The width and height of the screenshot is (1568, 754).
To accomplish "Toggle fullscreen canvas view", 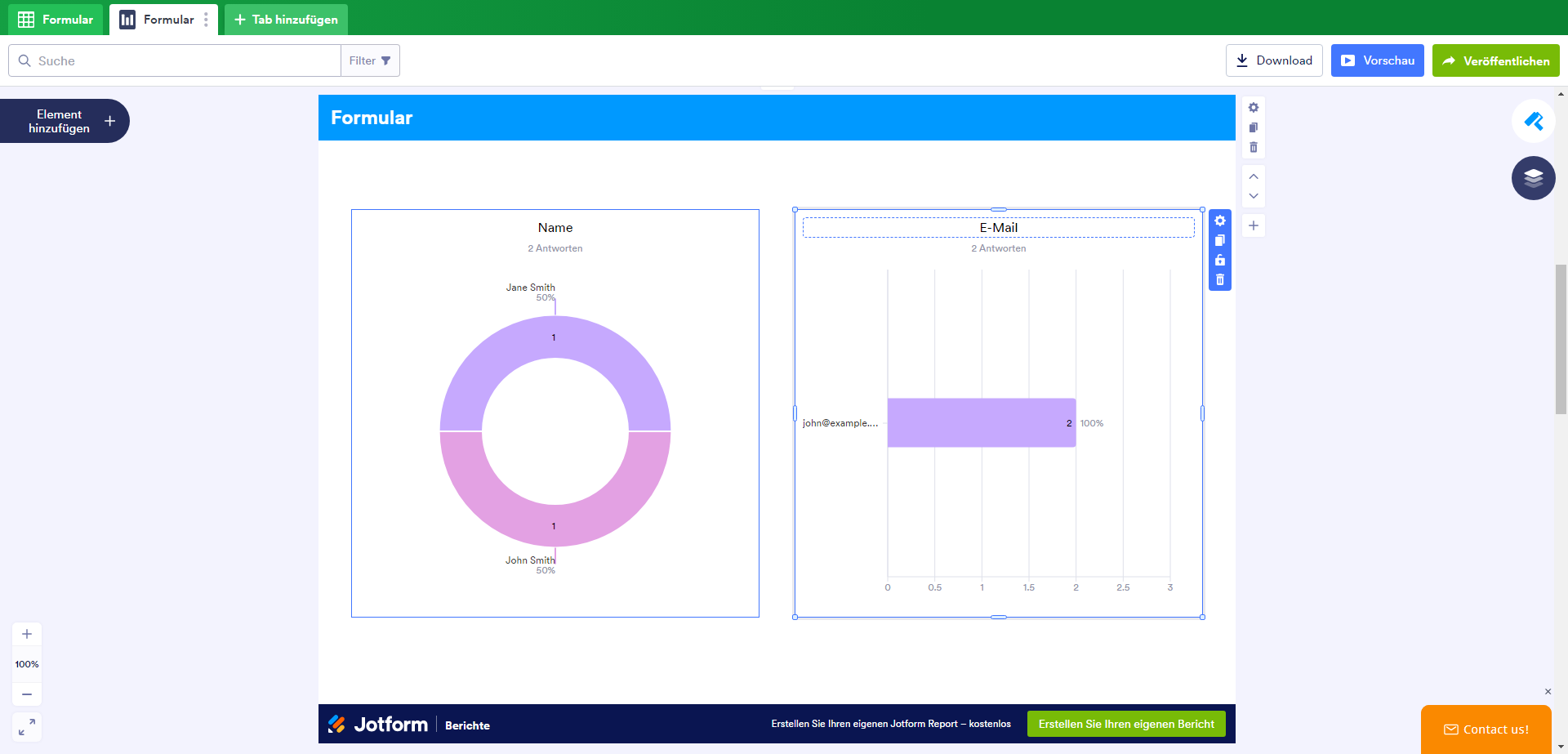I will 27,726.
